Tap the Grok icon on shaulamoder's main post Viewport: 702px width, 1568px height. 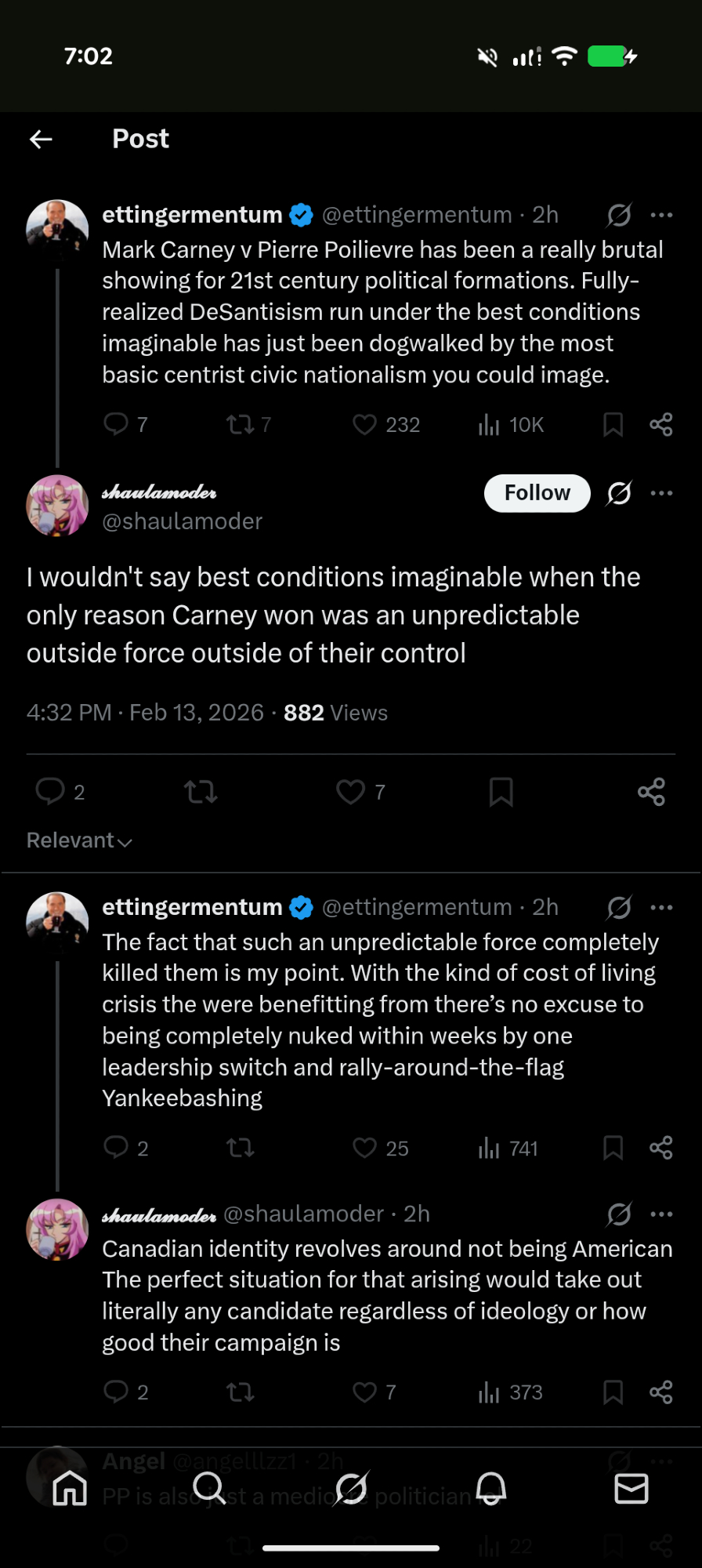click(x=619, y=493)
